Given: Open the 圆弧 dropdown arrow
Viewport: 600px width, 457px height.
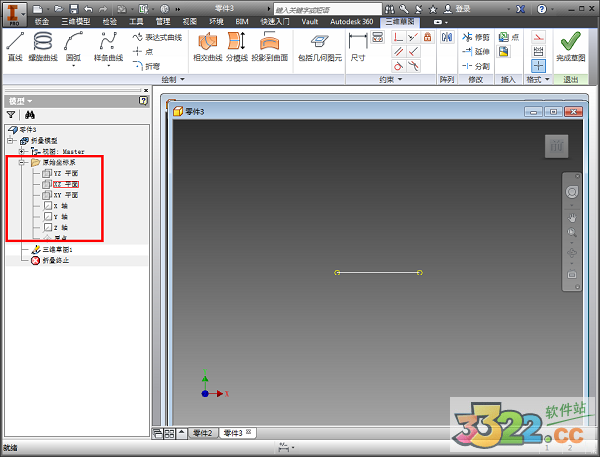Looking at the screenshot, I should click(x=73, y=65).
